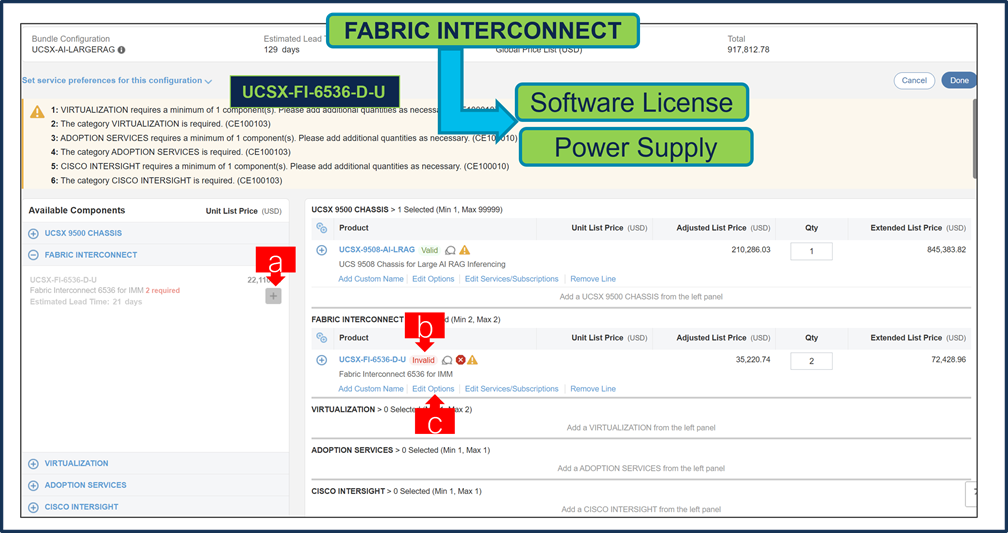
Task: Click comment icon on UCSX-9508-AI-LRAG row
Action: coord(451,250)
